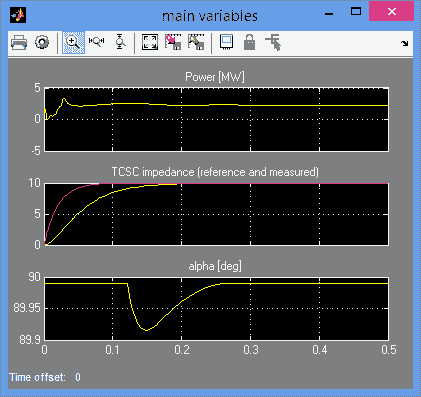This screenshot has width=421, height=397.
Task: Click the alpha [deg] plot title
Action: (215, 266)
